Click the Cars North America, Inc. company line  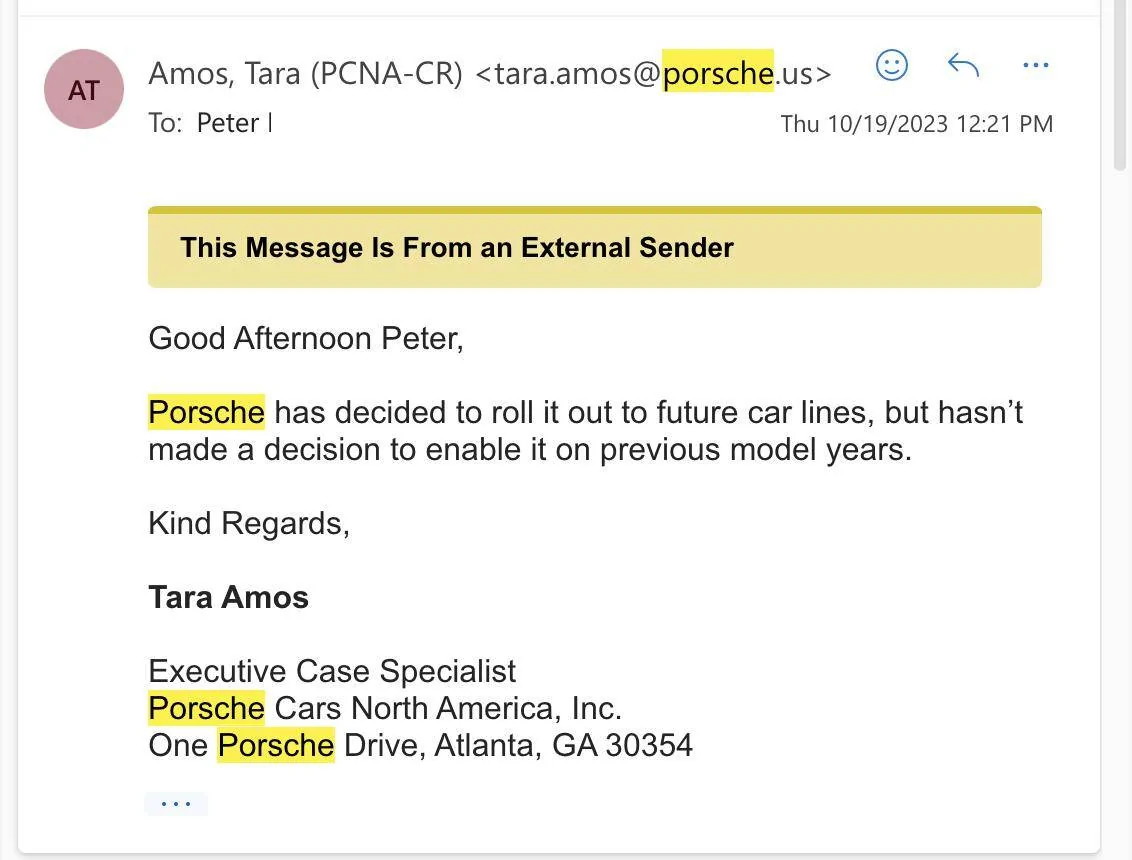click(448, 708)
